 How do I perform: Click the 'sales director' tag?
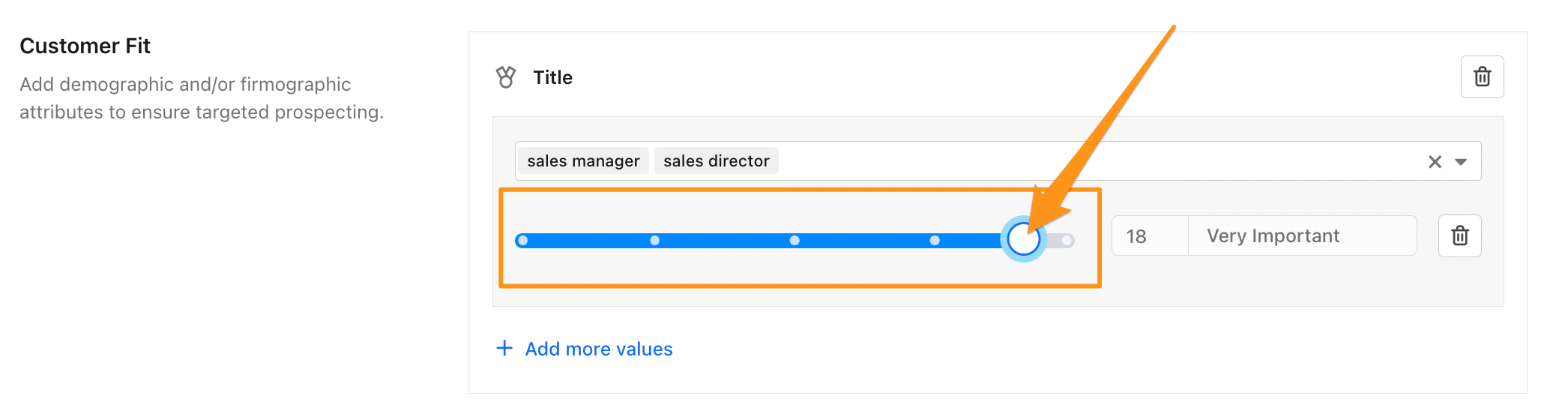point(716,161)
